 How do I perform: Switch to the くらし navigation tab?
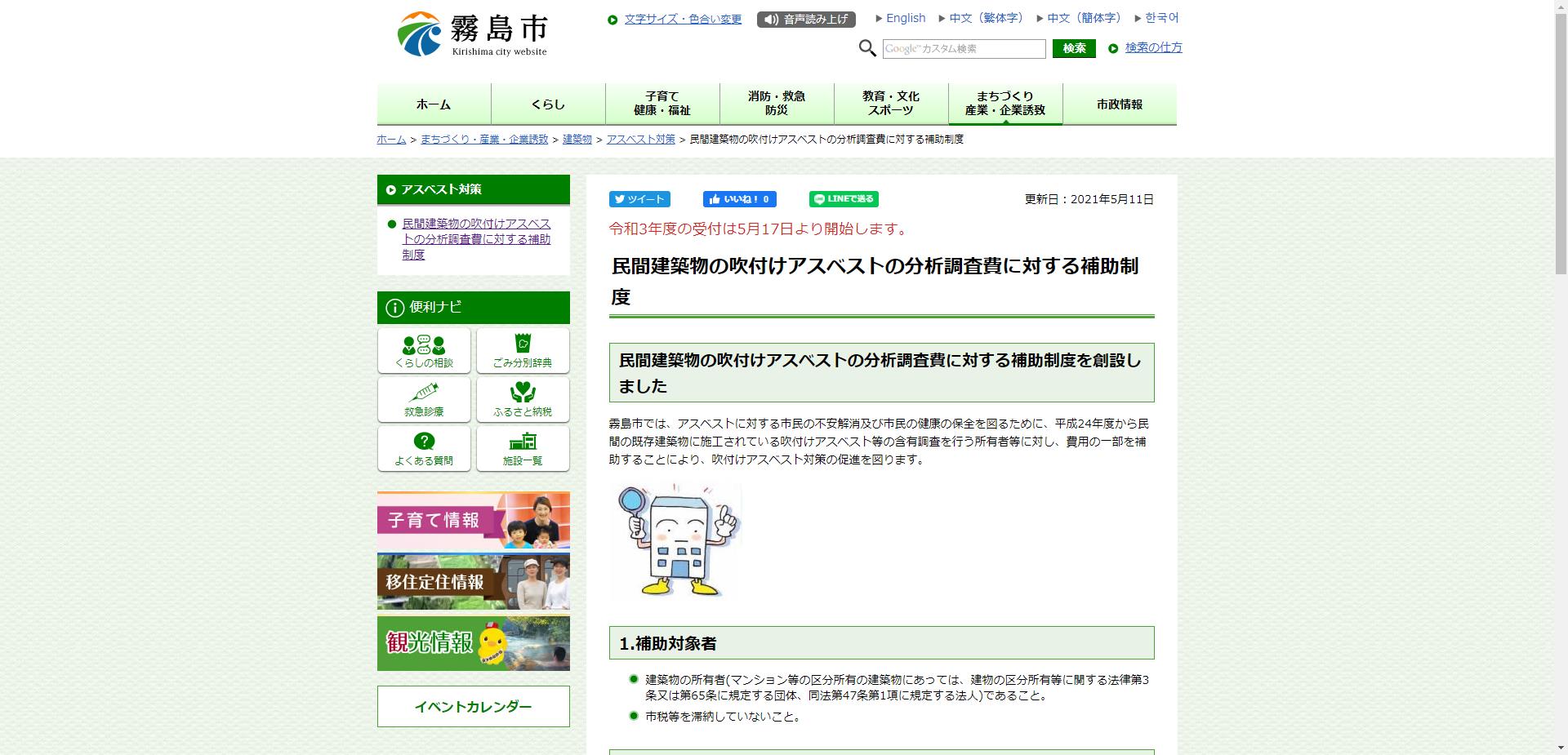[x=548, y=103]
